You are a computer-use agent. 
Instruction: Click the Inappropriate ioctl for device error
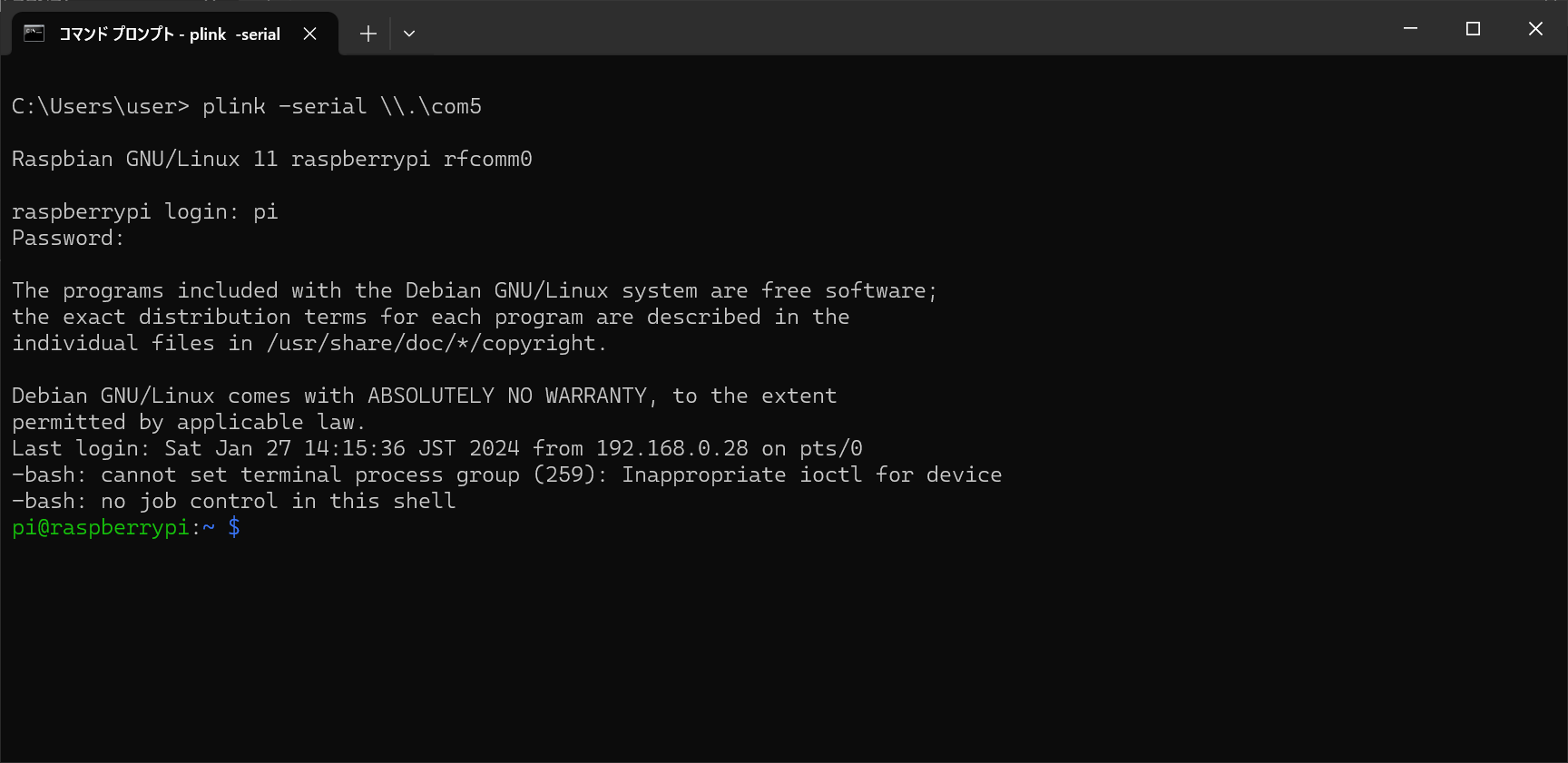pos(811,474)
